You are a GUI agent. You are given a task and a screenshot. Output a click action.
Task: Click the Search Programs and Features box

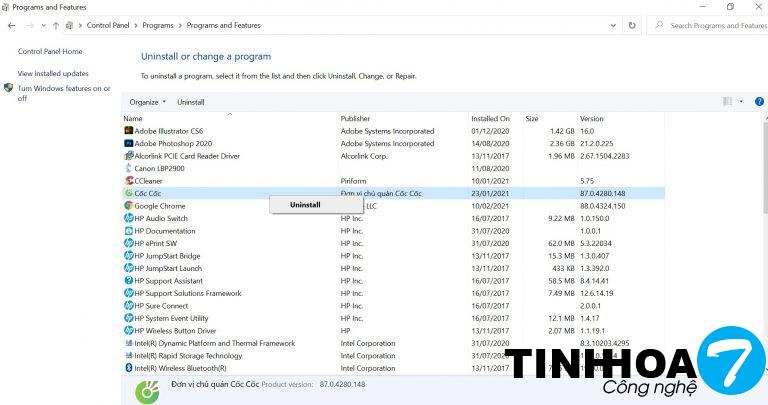(710, 25)
